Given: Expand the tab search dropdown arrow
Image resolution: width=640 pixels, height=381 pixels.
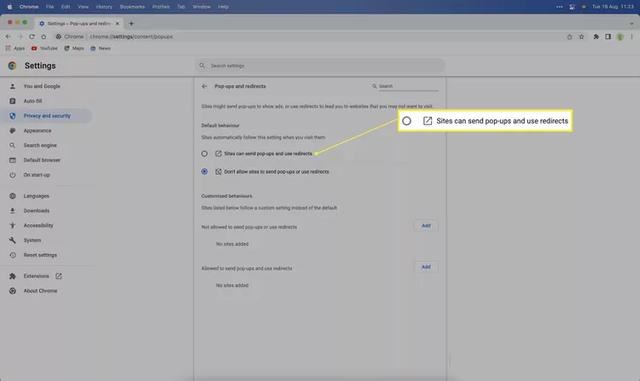Looking at the screenshot, I should (x=631, y=24).
